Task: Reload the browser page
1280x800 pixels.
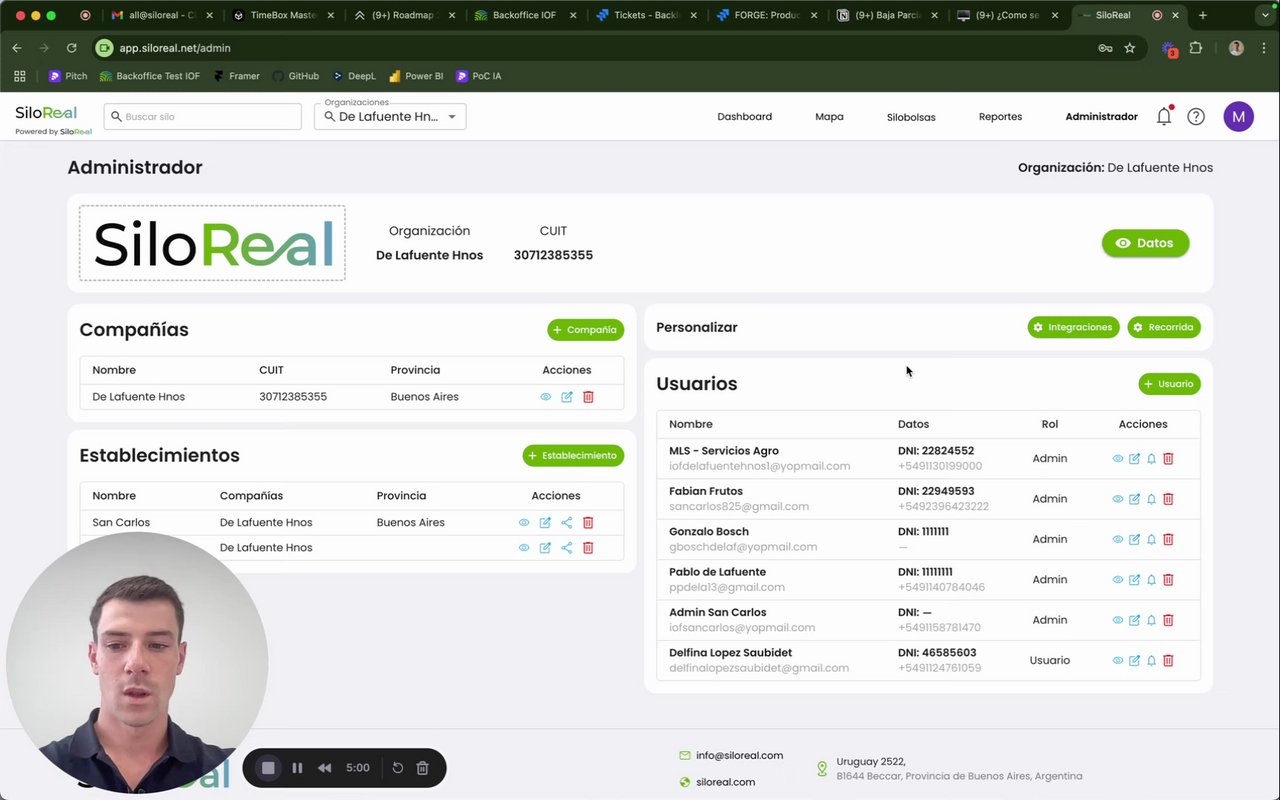Action: pyautogui.click(x=72, y=48)
